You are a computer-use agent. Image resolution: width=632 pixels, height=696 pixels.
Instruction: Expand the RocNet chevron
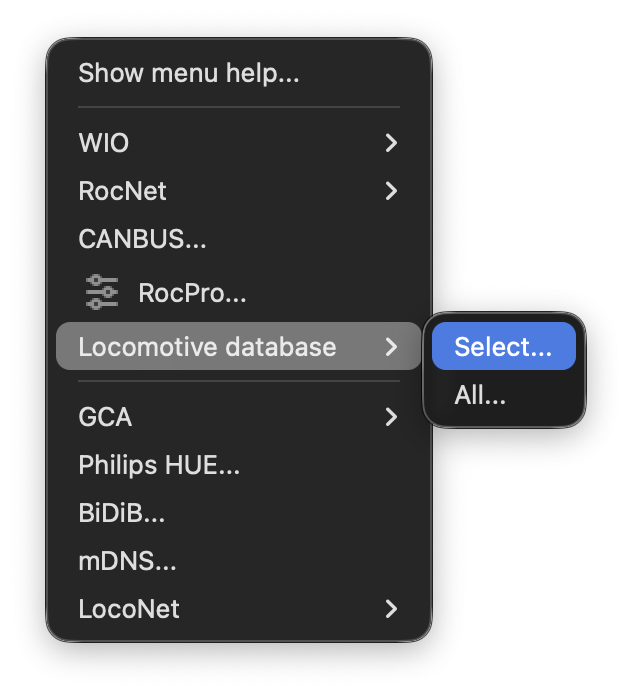tap(391, 190)
